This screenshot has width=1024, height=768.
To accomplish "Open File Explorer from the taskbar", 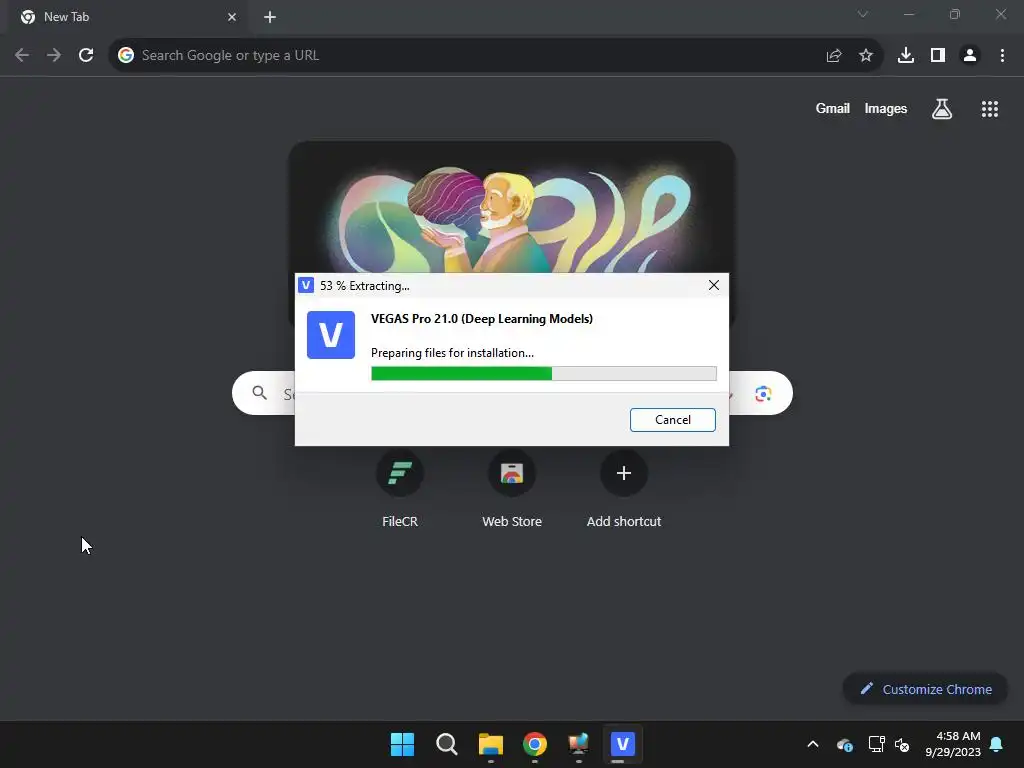I will (490, 744).
